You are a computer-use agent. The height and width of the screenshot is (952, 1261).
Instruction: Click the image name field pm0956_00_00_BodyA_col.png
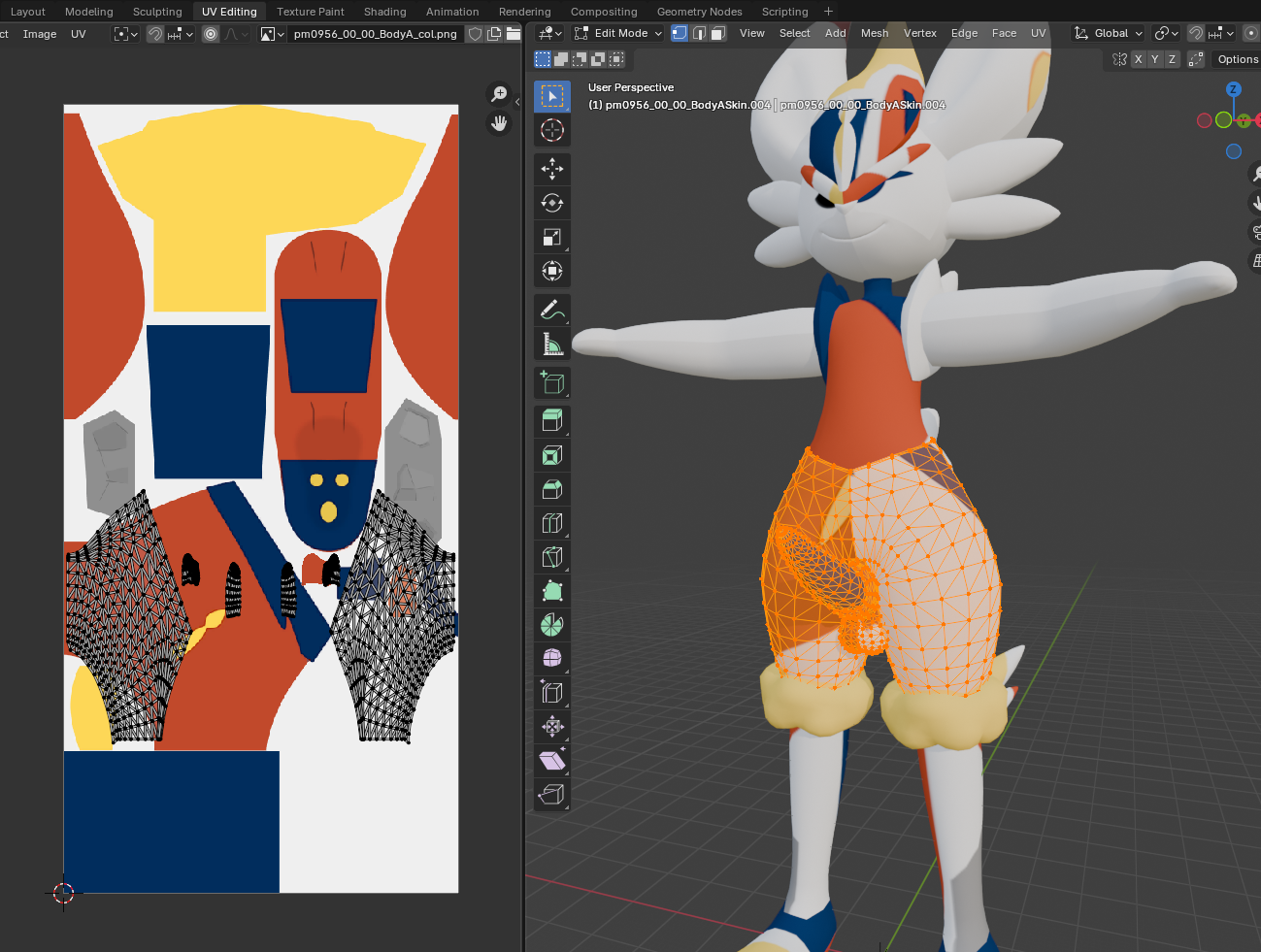(375, 34)
